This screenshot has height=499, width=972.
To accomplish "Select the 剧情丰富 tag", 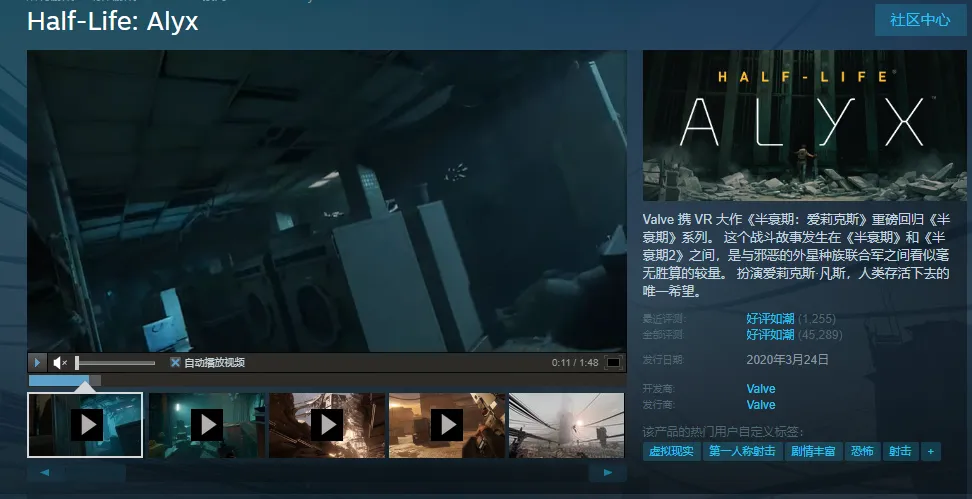I will 813,451.
